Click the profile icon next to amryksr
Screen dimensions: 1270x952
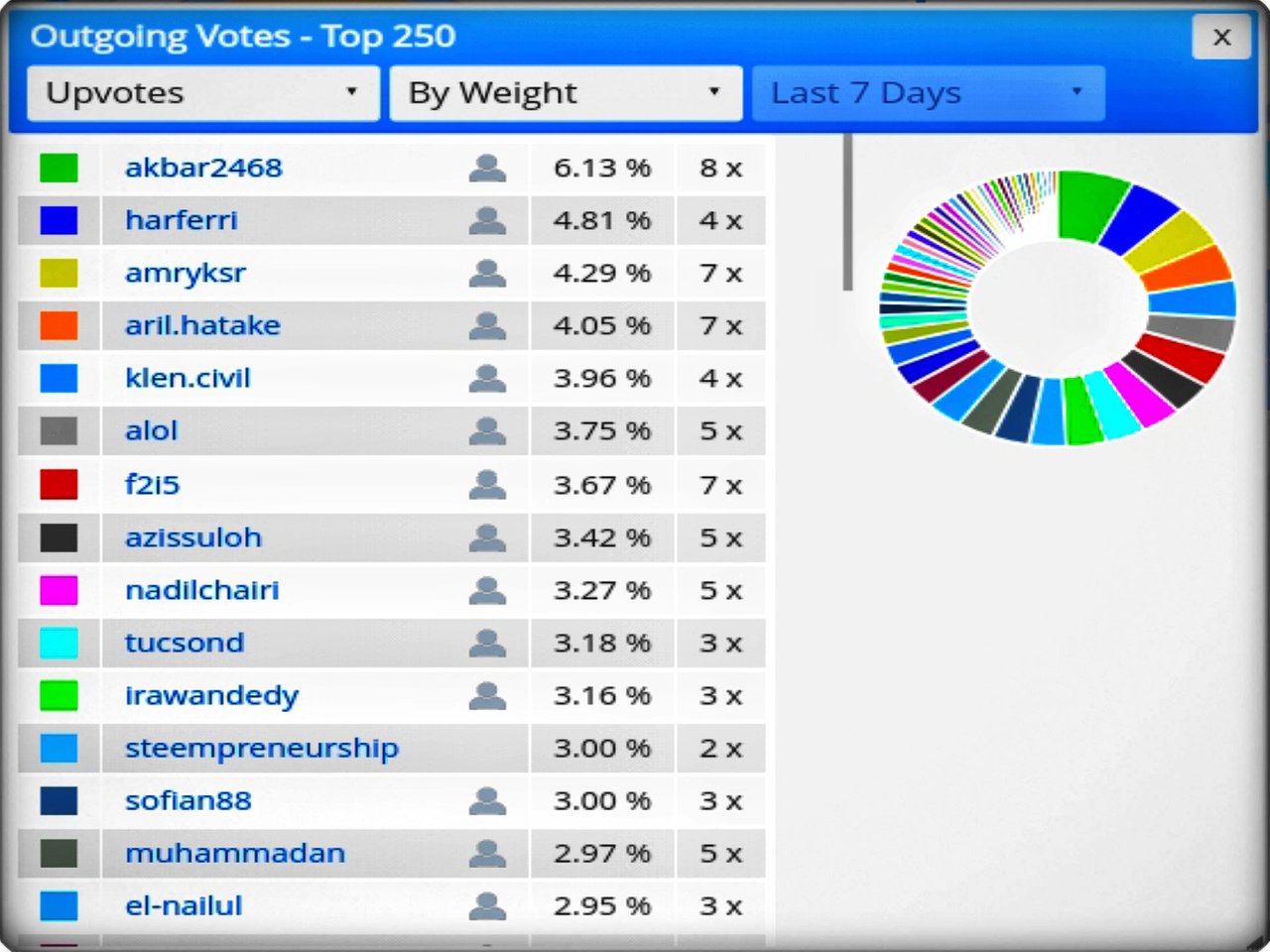487,274
